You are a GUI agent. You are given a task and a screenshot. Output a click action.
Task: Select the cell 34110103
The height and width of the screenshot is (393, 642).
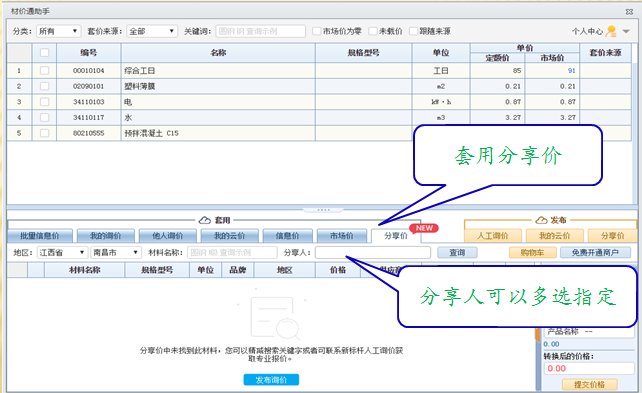click(x=88, y=102)
